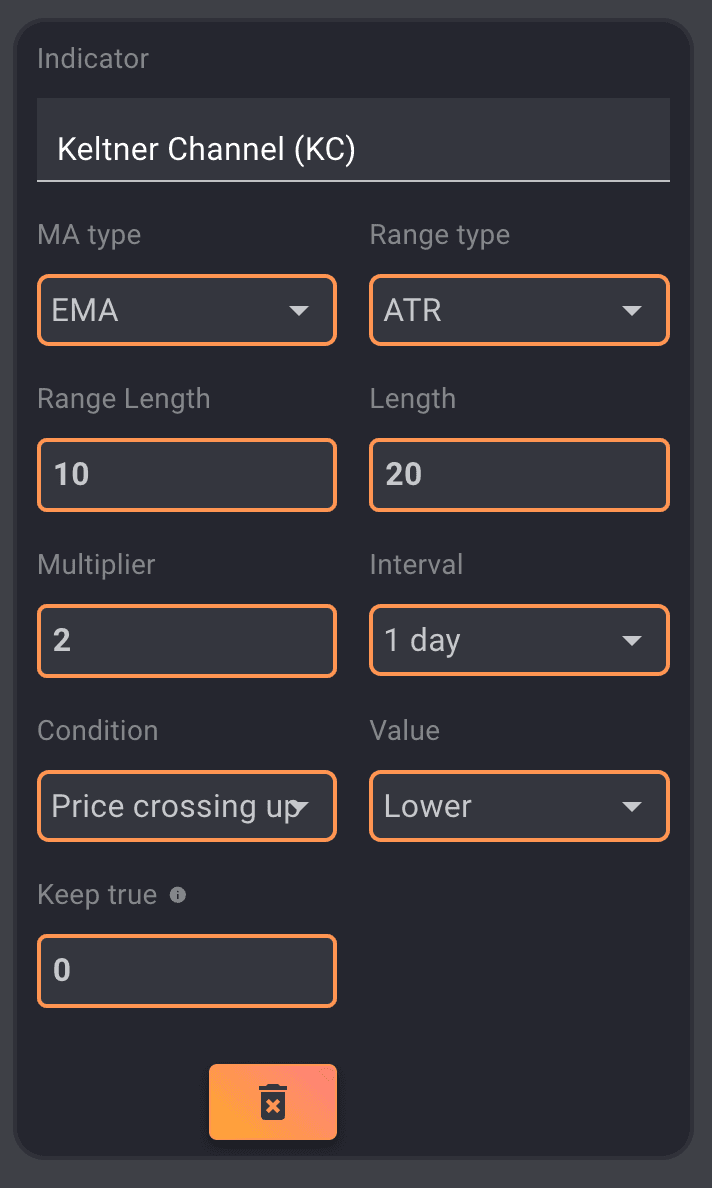Focus the Keep true input field

187,970
